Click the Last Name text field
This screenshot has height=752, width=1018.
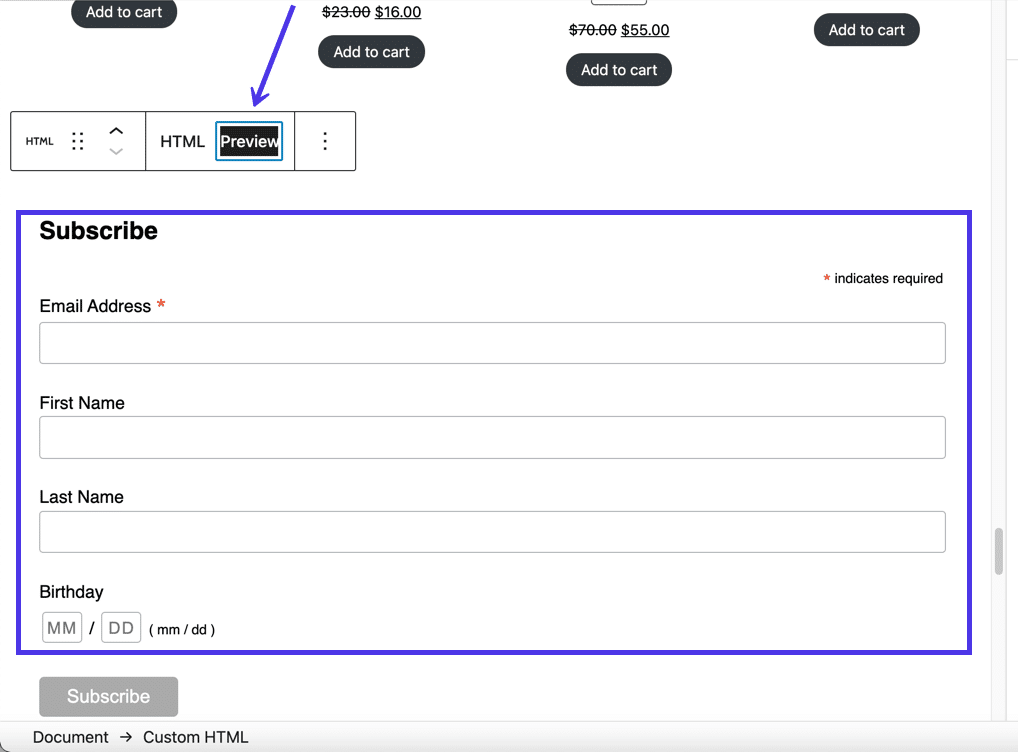click(492, 532)
